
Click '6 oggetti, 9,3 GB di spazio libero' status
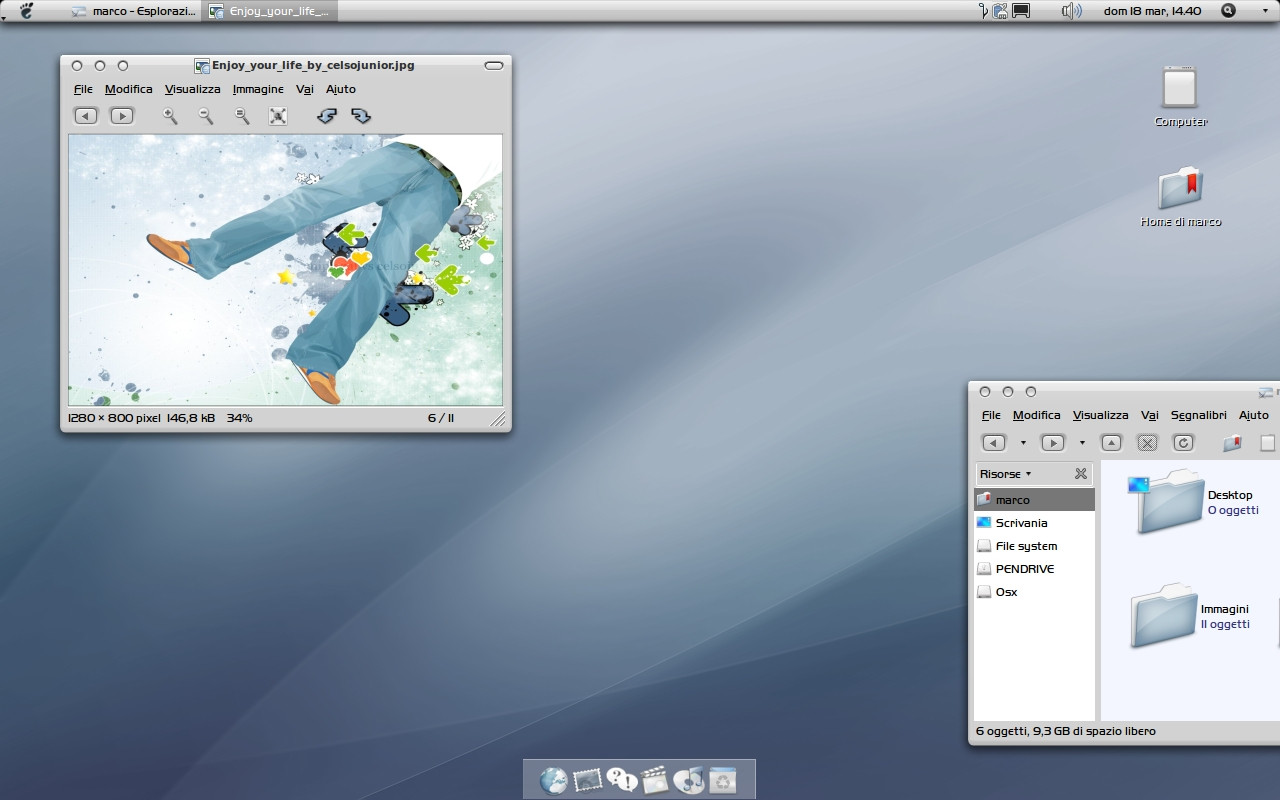point(1066,731)
